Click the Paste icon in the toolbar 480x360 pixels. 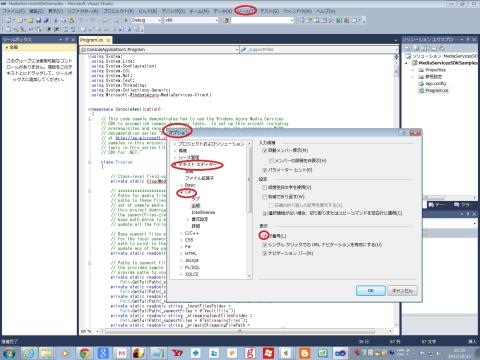click(x=71, y=20)
